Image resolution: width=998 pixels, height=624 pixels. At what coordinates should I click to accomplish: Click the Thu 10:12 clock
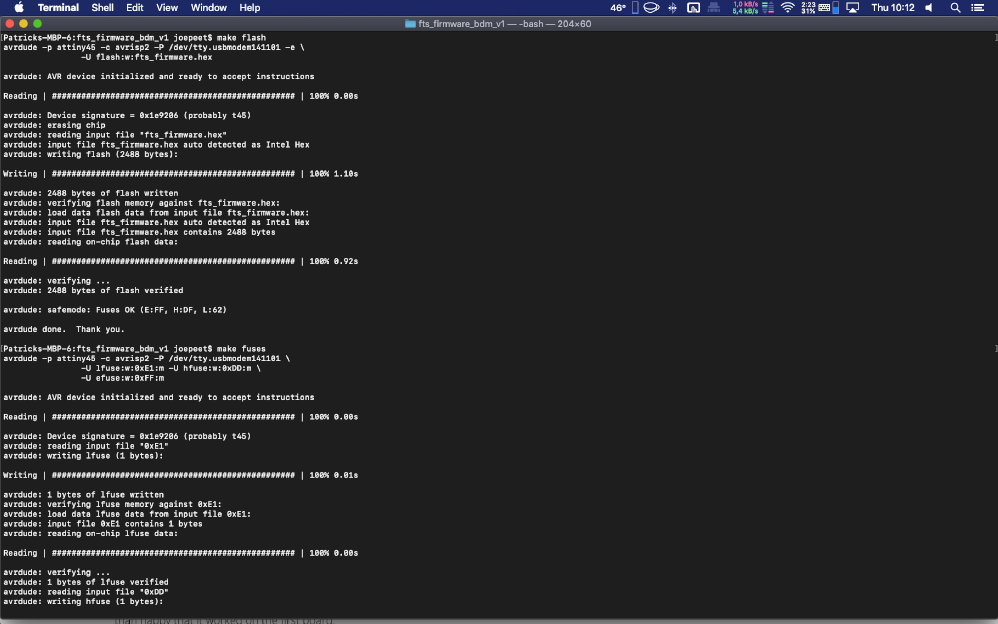coord(892,8)
